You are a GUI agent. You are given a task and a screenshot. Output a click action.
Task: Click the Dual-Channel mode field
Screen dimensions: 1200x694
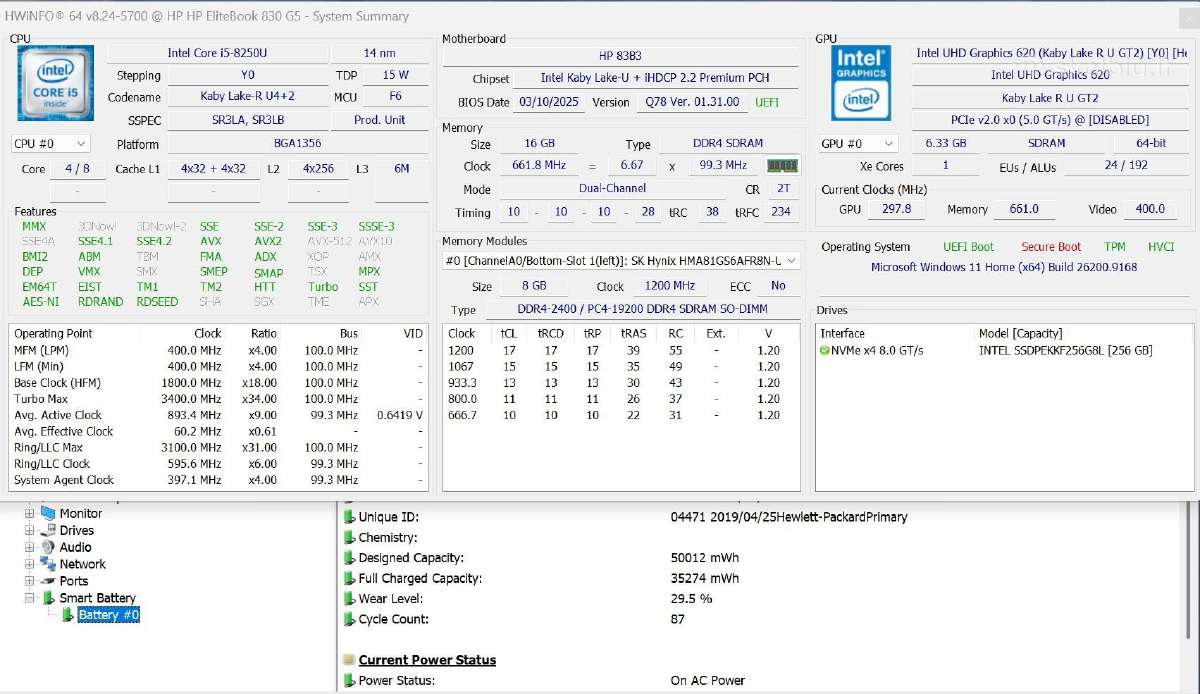[x=612, y=189]
